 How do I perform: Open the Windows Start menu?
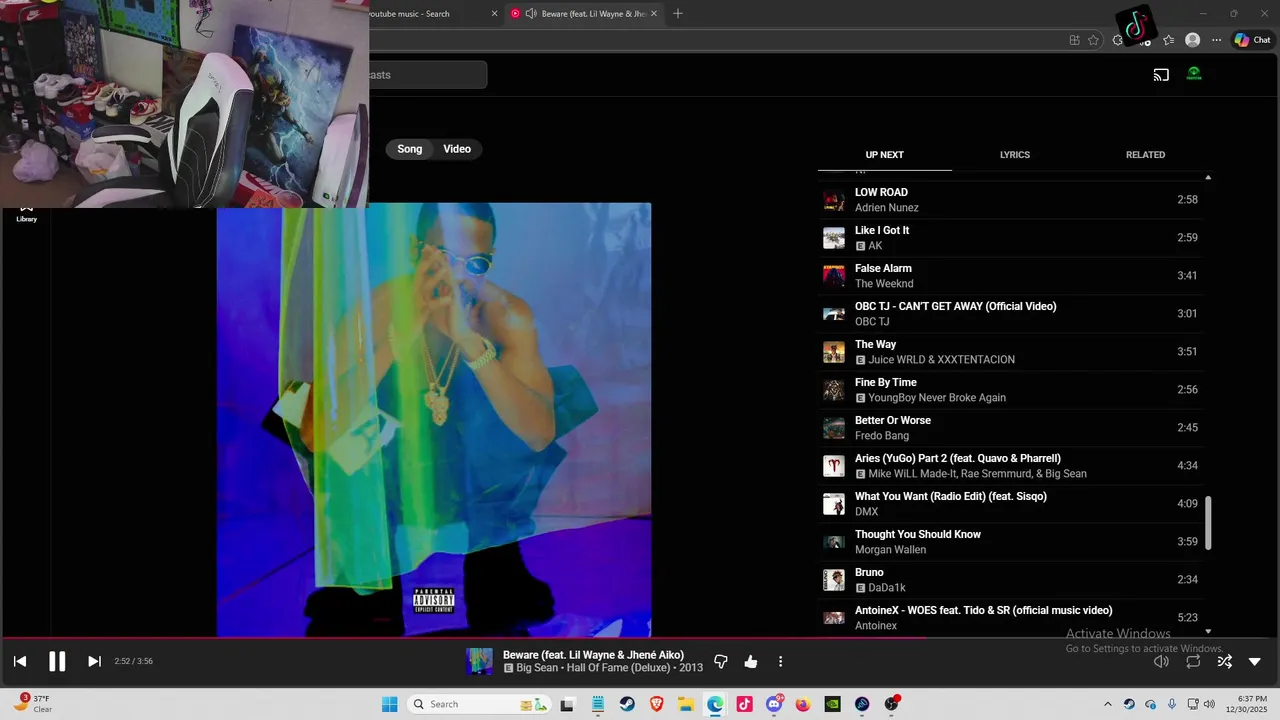389,704
